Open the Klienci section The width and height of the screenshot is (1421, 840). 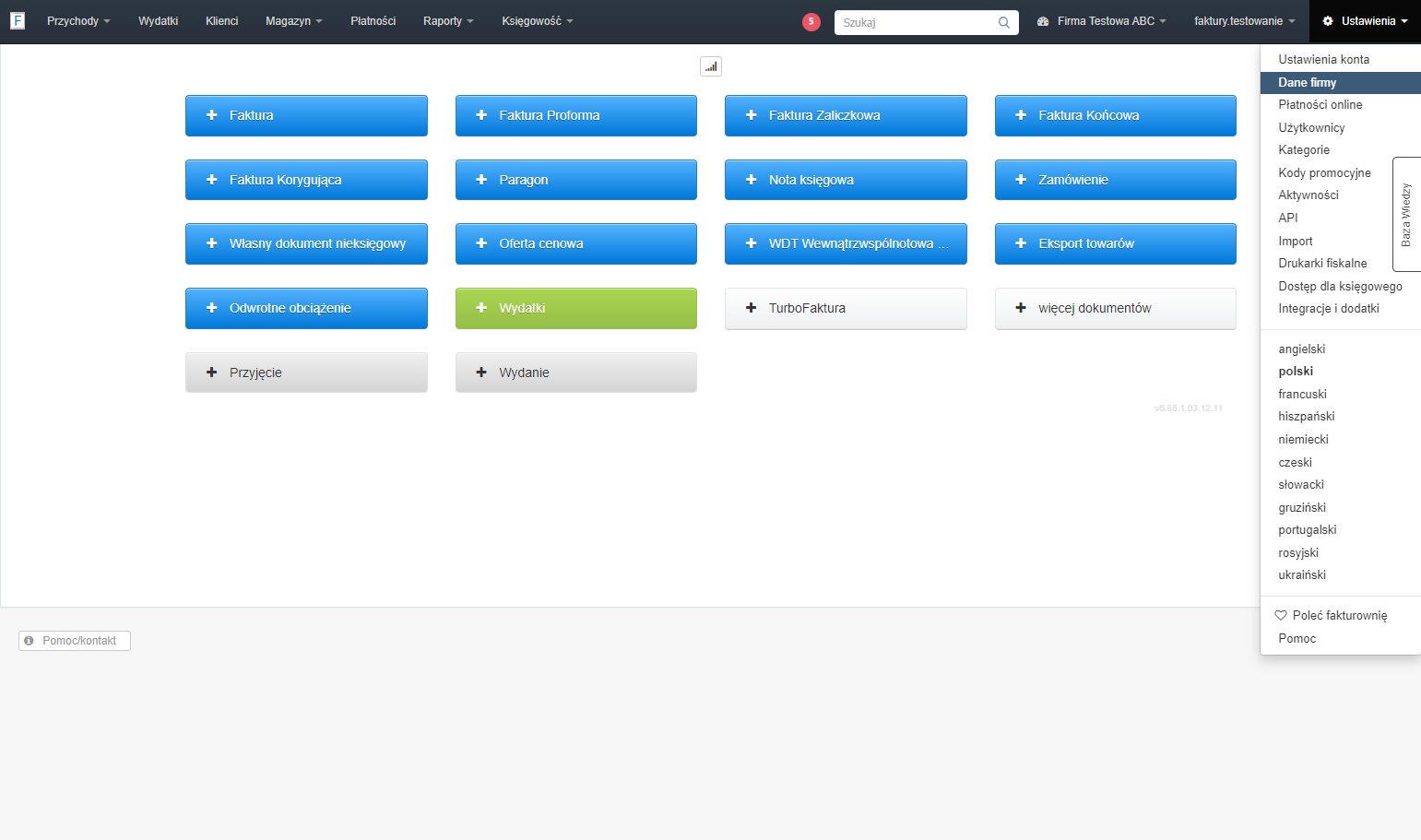coord(222,21)
